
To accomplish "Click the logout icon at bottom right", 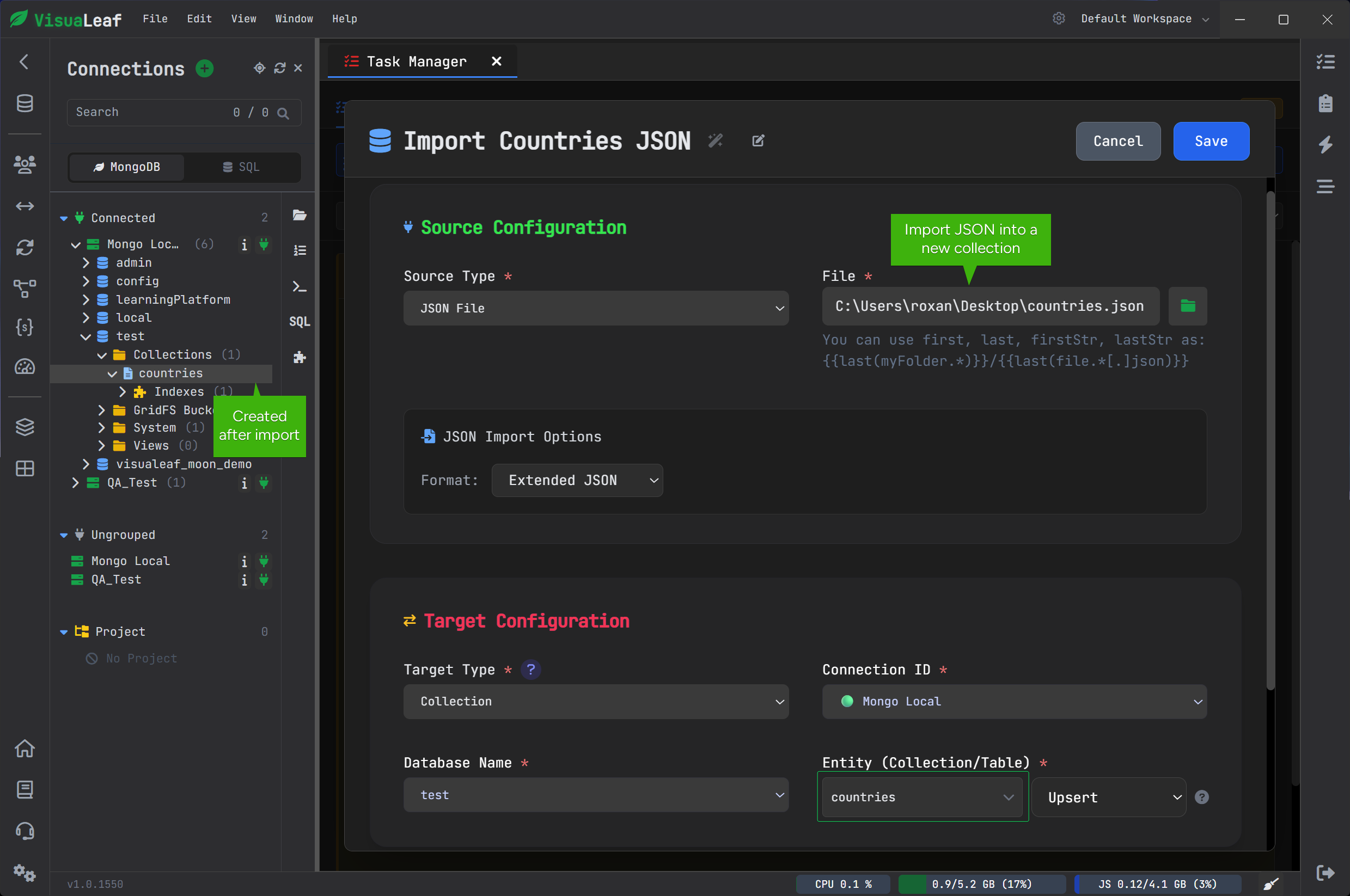I will point(1325,873).
